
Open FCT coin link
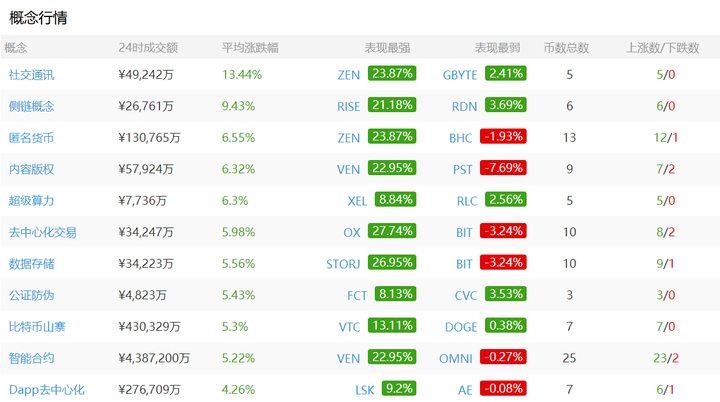coord(357,295)
